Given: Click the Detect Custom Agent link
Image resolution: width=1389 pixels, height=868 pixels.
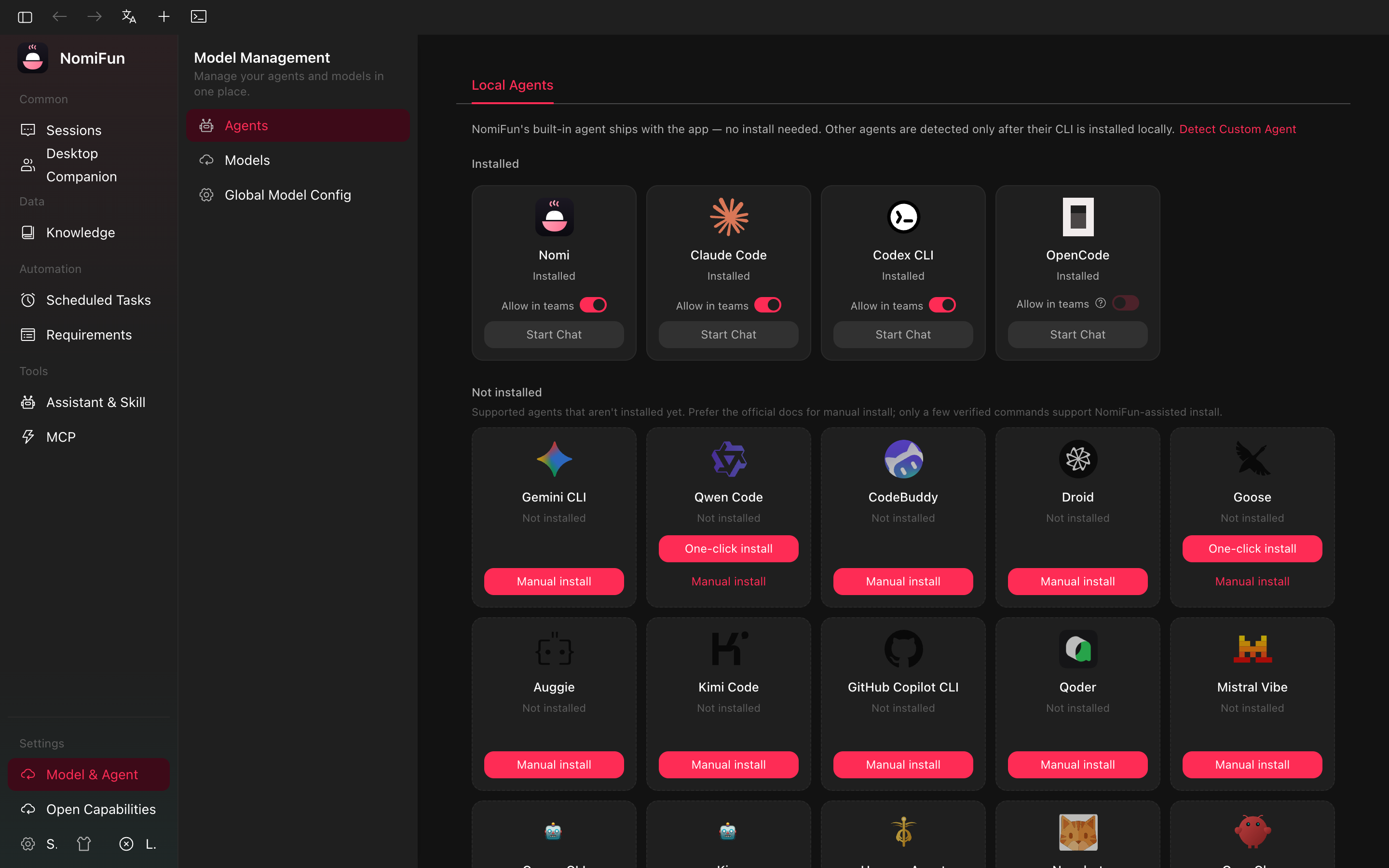Looking at the screenshot, I should 1238,129.
